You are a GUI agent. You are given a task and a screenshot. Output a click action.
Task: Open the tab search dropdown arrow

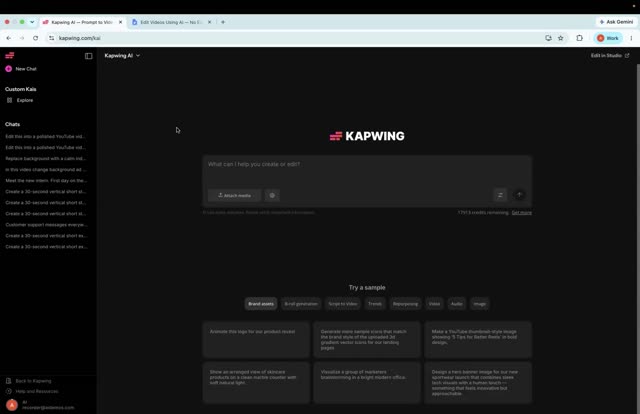[x=32, y=22]
